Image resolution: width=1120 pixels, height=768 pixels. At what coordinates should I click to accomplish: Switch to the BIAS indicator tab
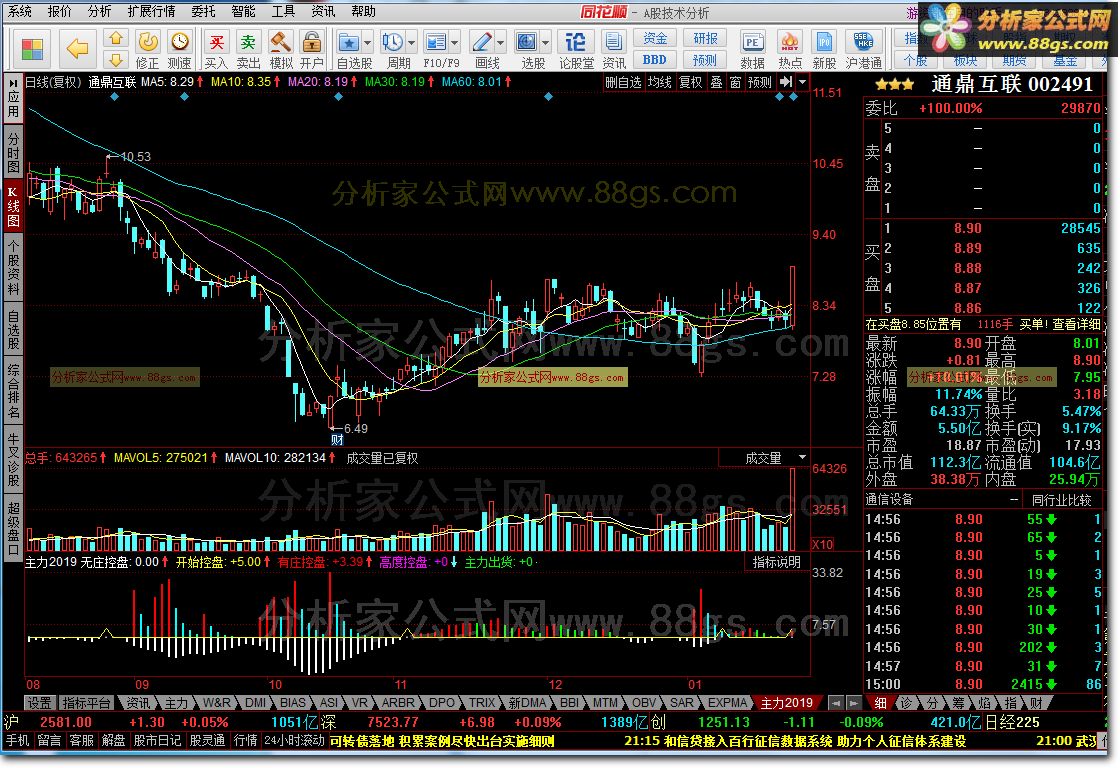click(x=293, y=703)
